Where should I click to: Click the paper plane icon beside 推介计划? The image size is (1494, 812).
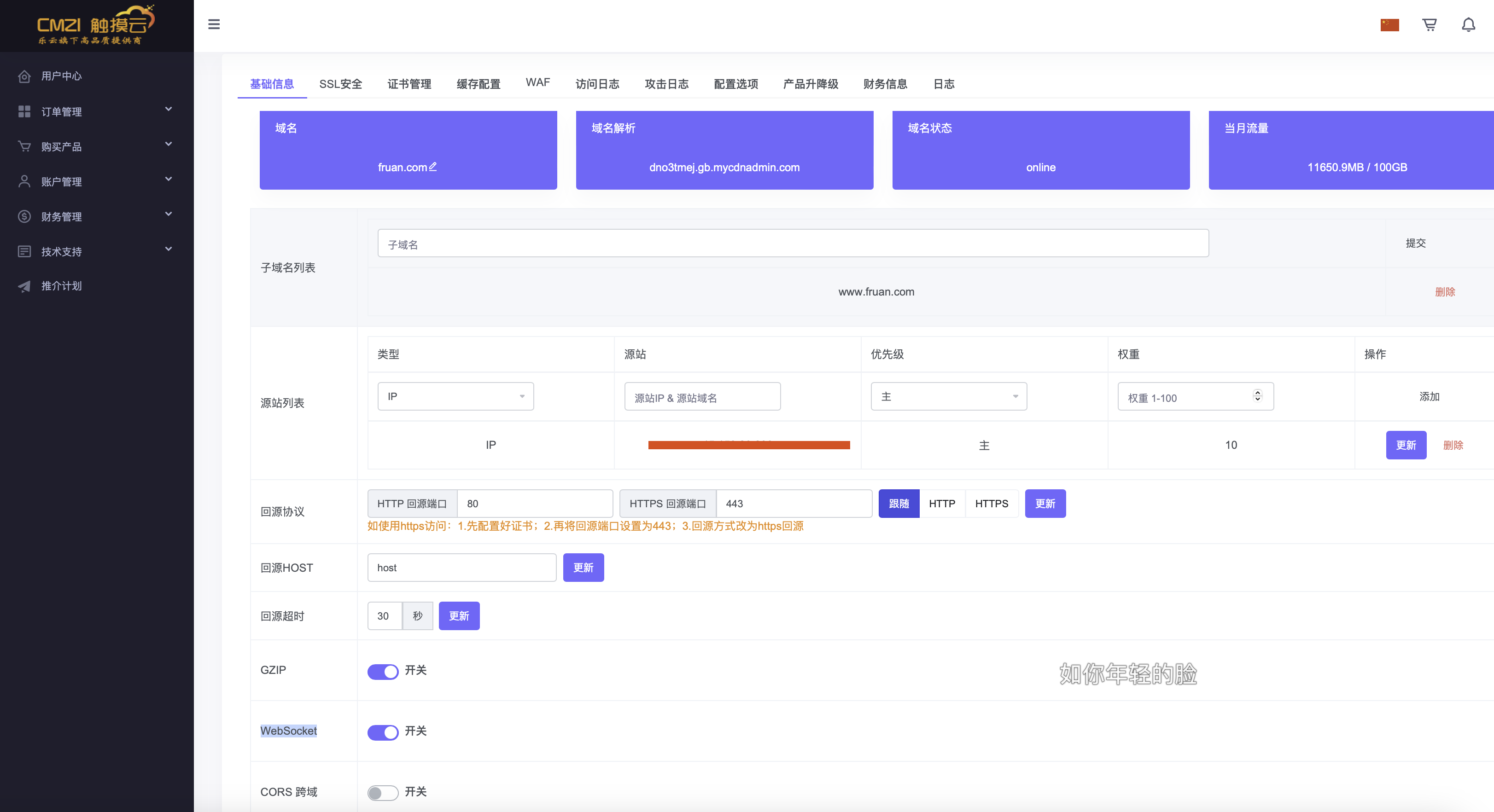click(24, 286)
